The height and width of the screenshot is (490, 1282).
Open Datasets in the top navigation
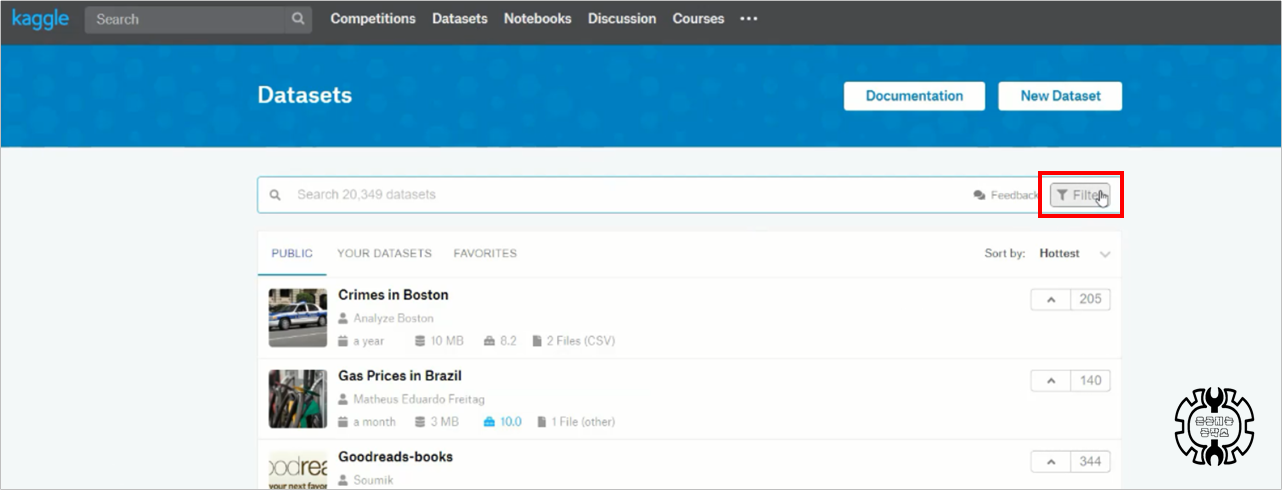pyautogui.click(x=460, y=19)
